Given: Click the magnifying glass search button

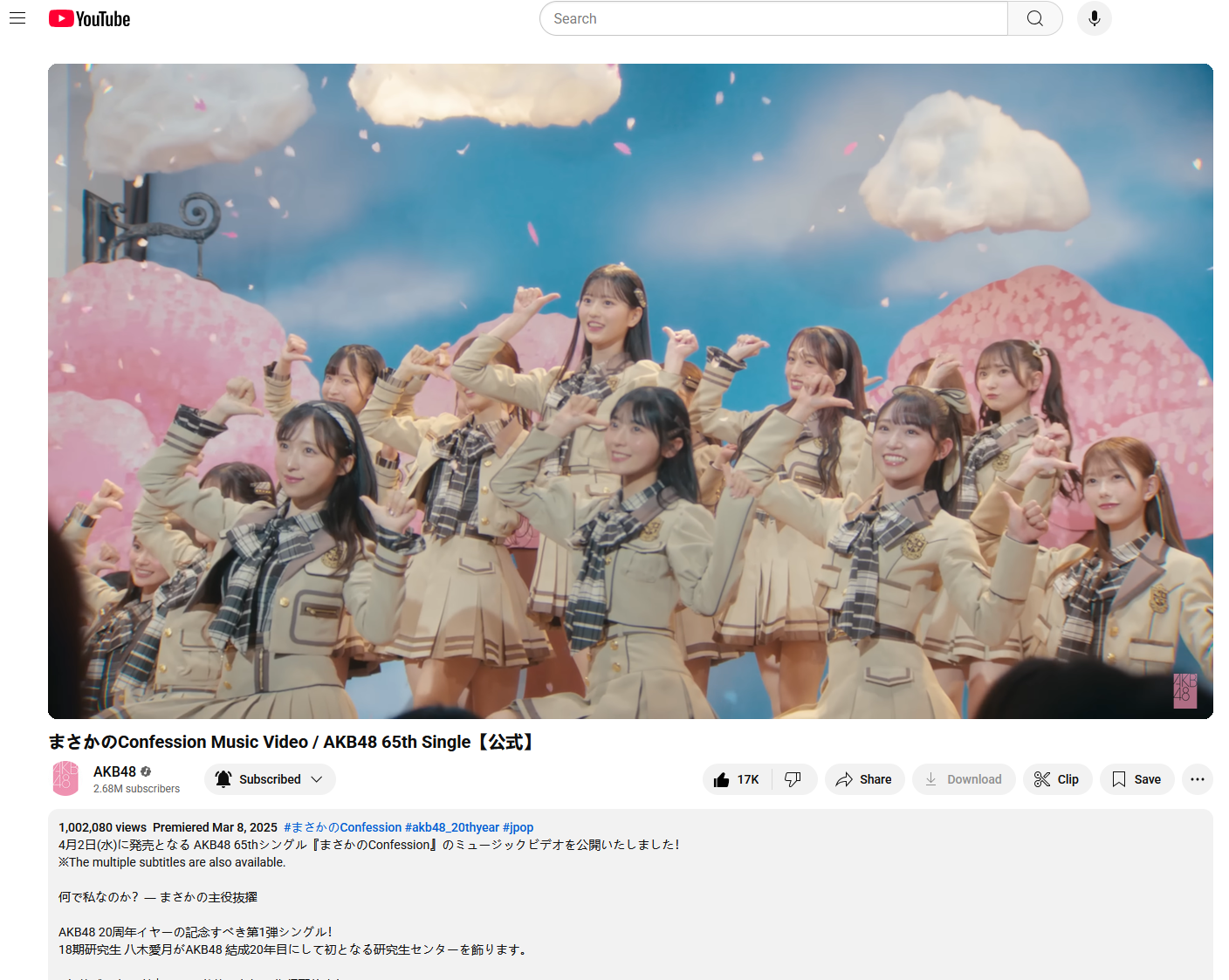Looking at the screenshot, I should [x=1035, y=18].
